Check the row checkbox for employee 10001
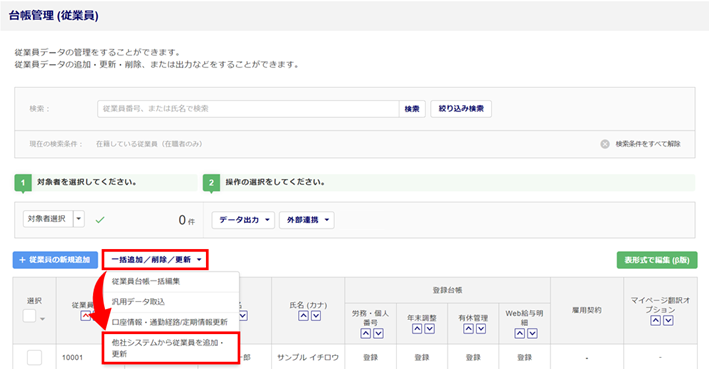This screenshot has height=369, width=709. click(x=34, y=357)
